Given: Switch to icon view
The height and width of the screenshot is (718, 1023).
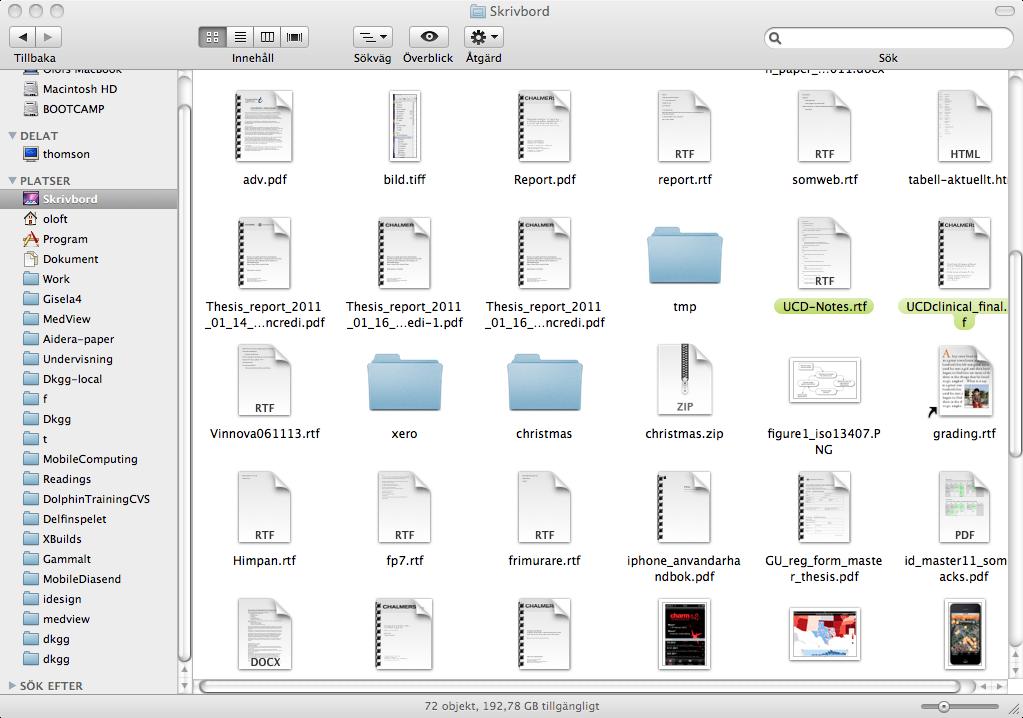Looking at the screenshot, I should click(213, 37).
